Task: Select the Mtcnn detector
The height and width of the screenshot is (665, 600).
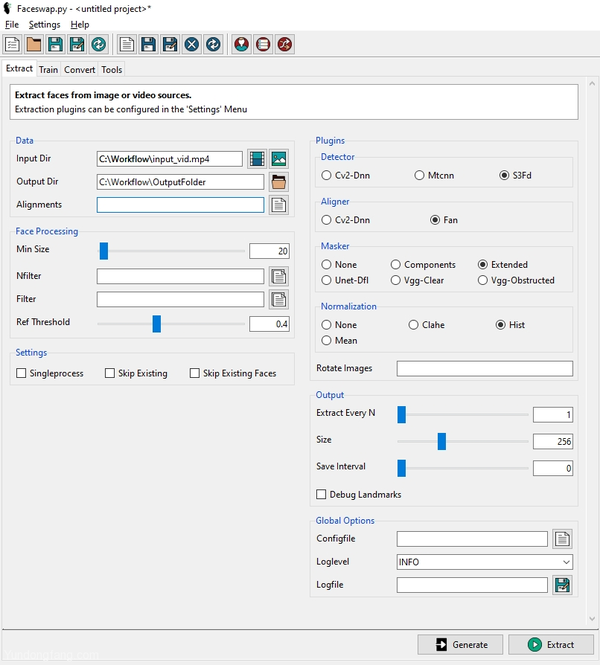Action: coord(434,176)
